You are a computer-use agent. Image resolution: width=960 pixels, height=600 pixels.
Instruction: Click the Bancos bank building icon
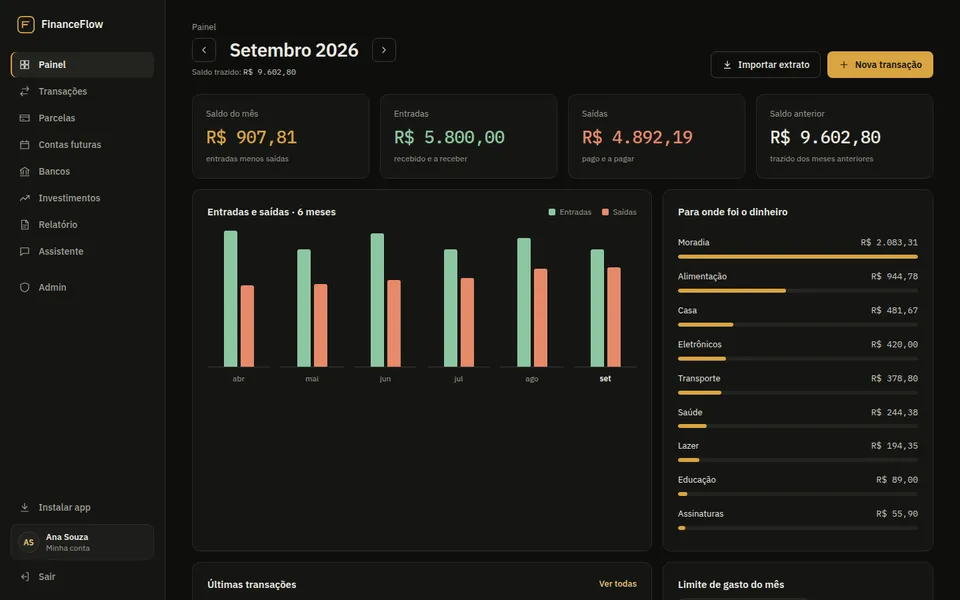click(x=24, y=171)
